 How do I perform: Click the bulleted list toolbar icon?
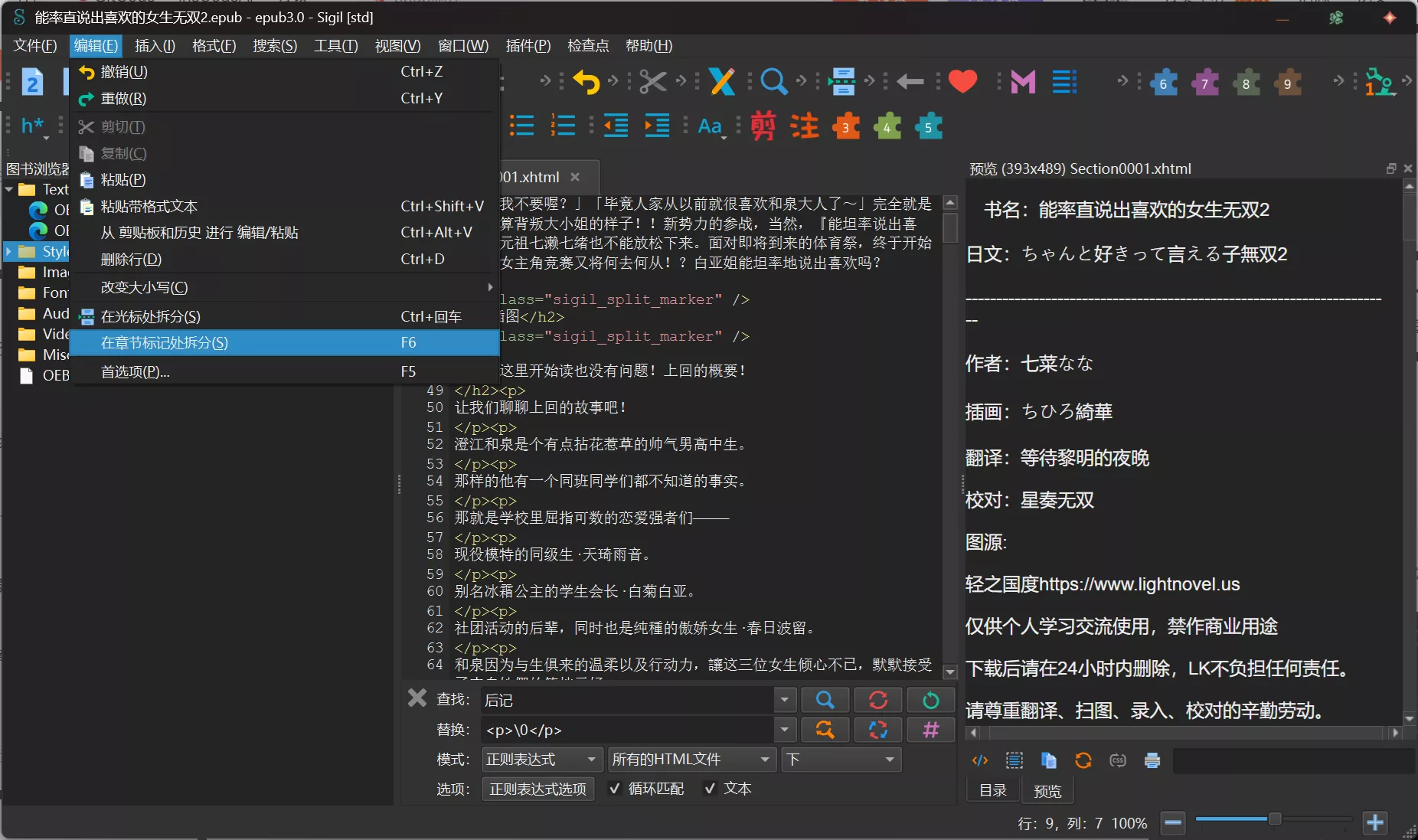click(x=521, y=126)
